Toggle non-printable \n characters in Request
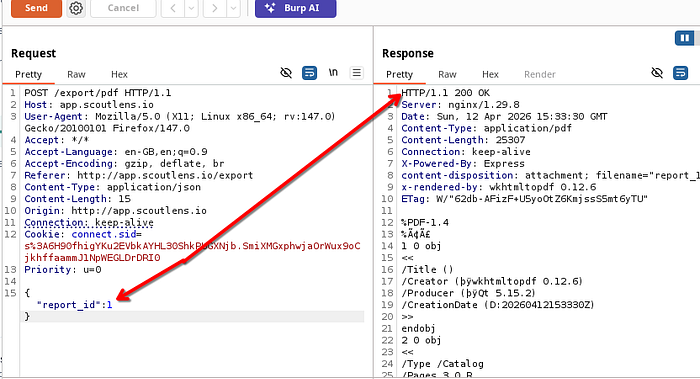 coord(333,72)
